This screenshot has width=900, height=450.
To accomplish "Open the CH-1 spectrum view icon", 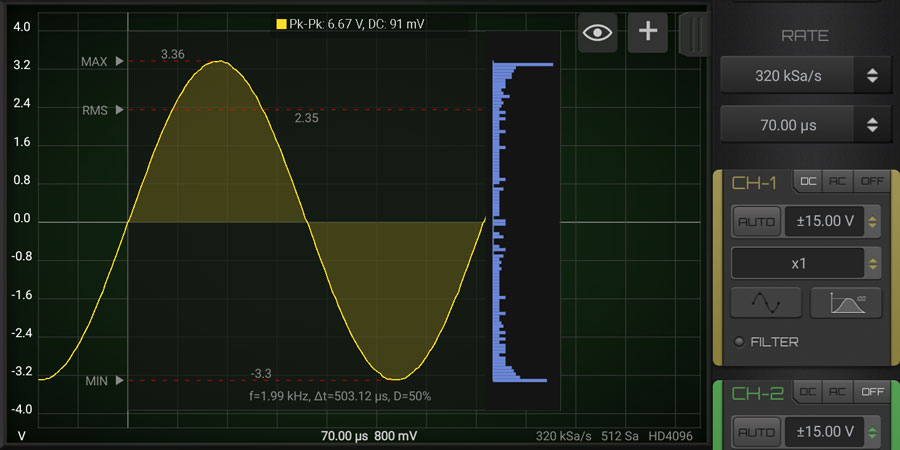I will click(845, 302).
